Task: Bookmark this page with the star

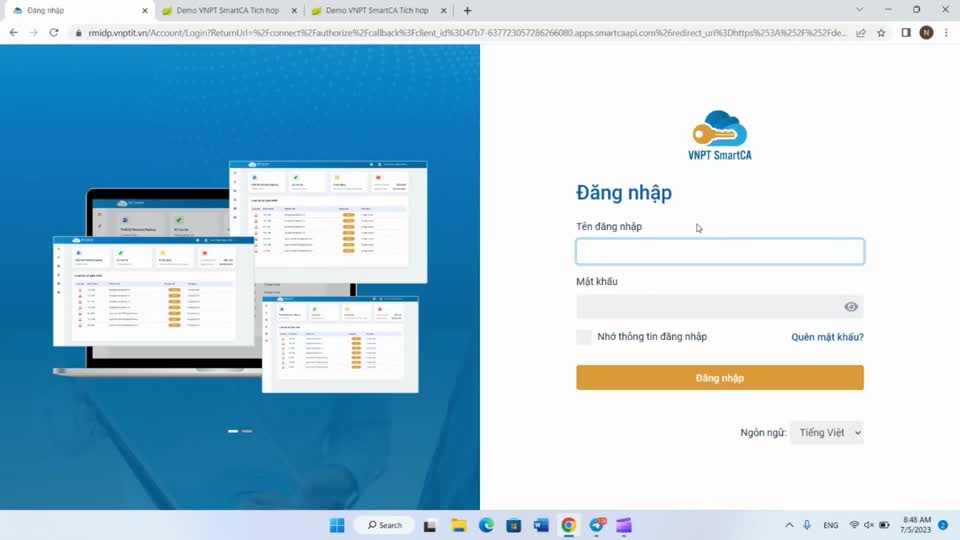Action: point(881,33)
